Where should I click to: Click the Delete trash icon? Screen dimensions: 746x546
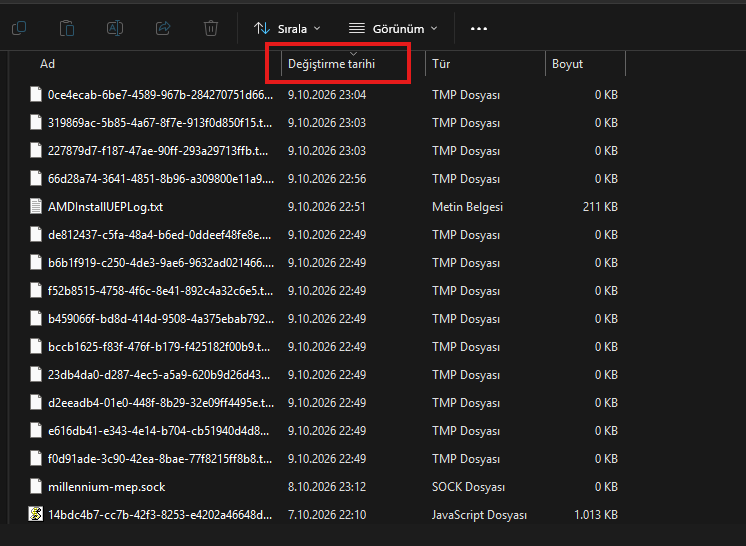(x=211, y=28)
